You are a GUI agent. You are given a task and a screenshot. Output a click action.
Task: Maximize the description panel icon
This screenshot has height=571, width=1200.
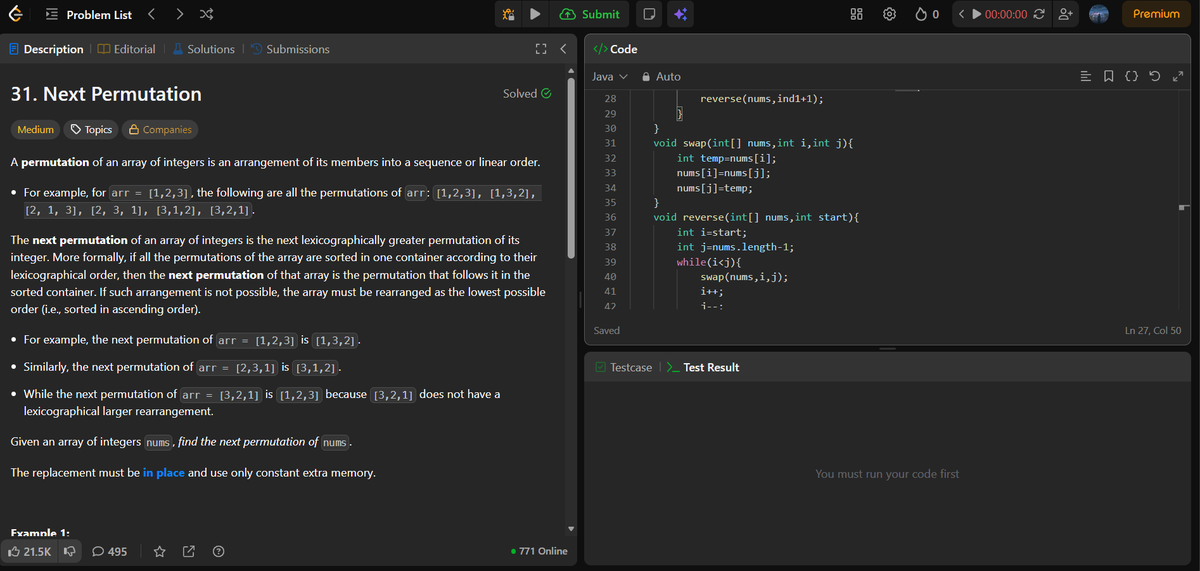pos(541,49)
